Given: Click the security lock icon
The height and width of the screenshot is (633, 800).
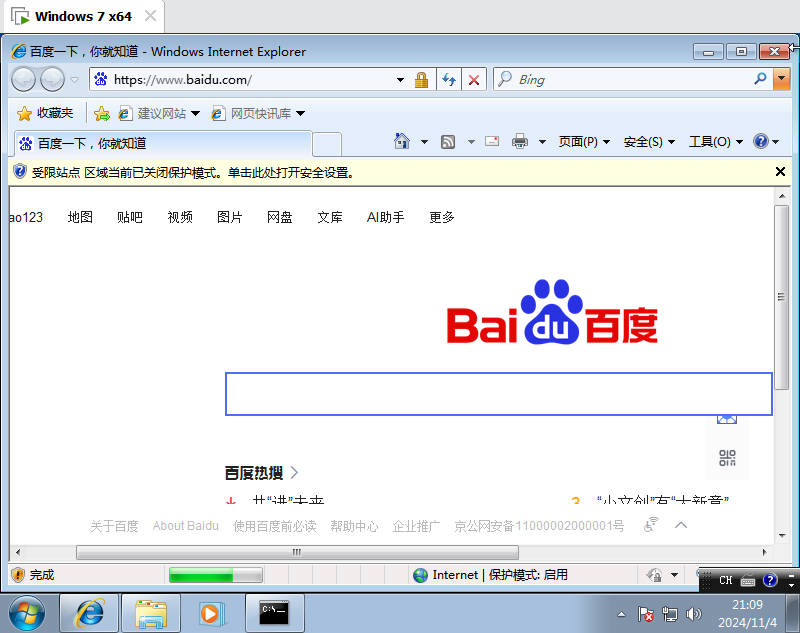Looking at the screenshot, I should pyautogui.click(x=421, y=80).
